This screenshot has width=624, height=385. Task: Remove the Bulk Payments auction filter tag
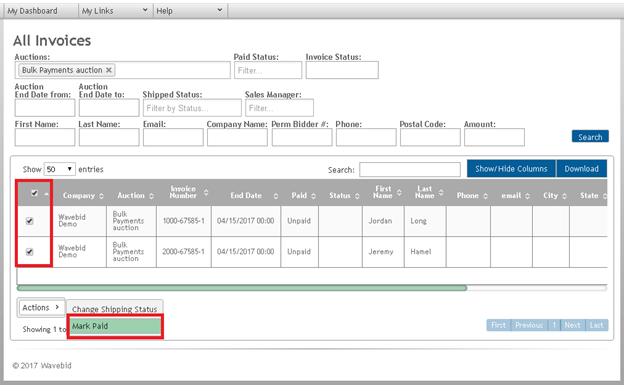[x=109, y=70]
